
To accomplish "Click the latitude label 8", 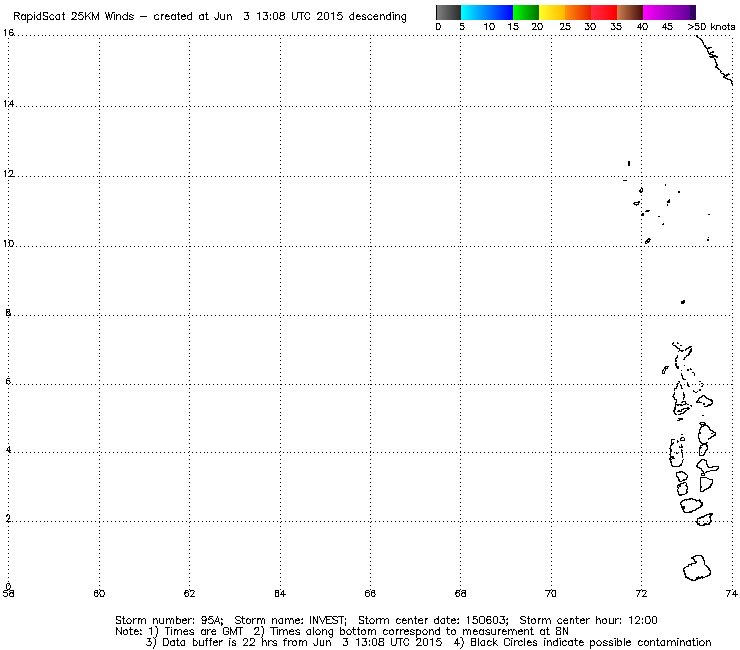I will 8,312.
